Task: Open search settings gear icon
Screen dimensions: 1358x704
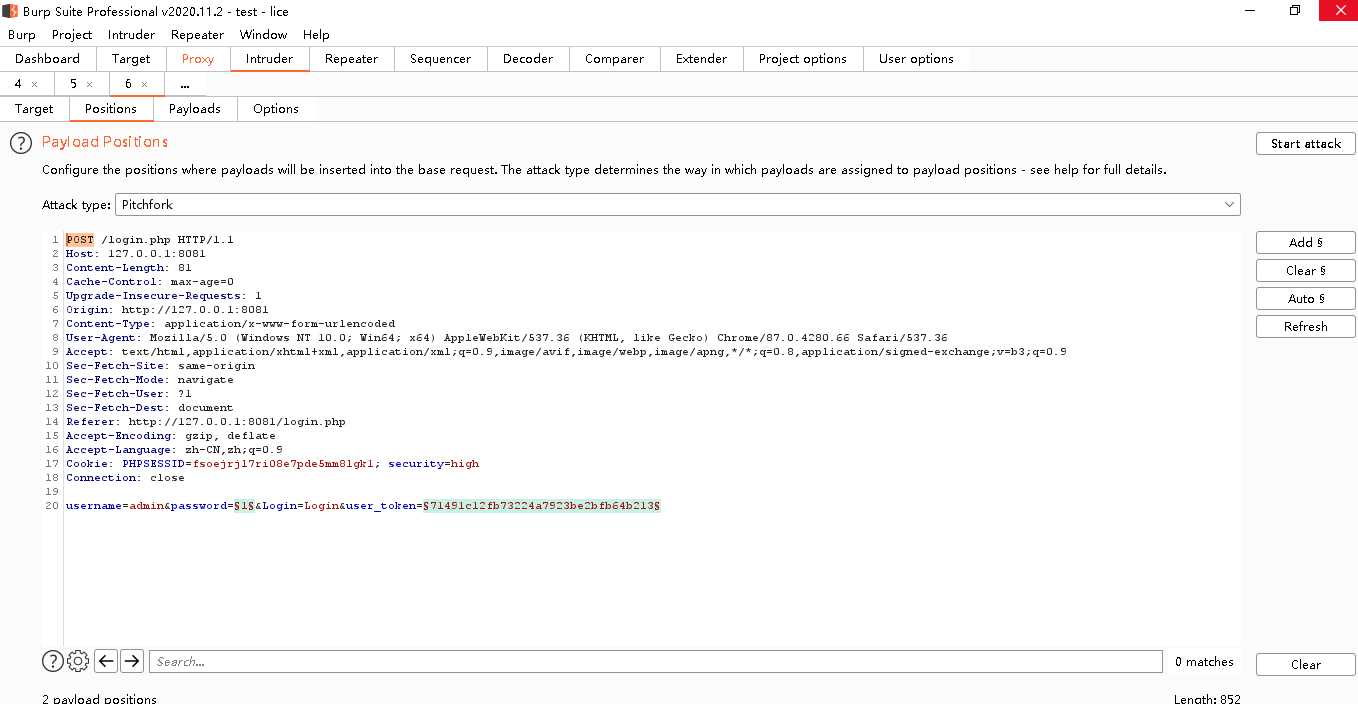Action: tap(78, 661)
